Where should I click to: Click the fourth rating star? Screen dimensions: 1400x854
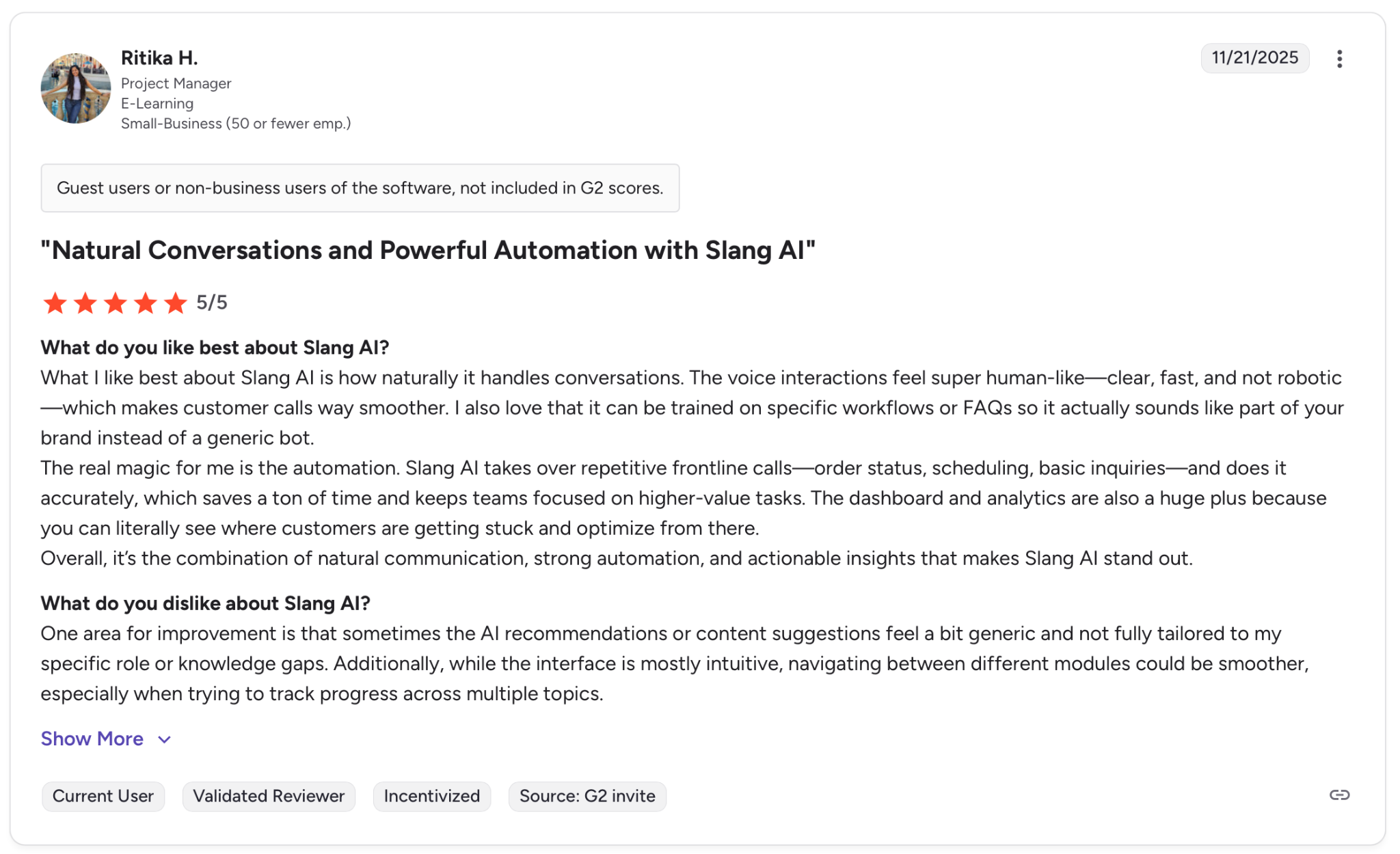[145, 303]
